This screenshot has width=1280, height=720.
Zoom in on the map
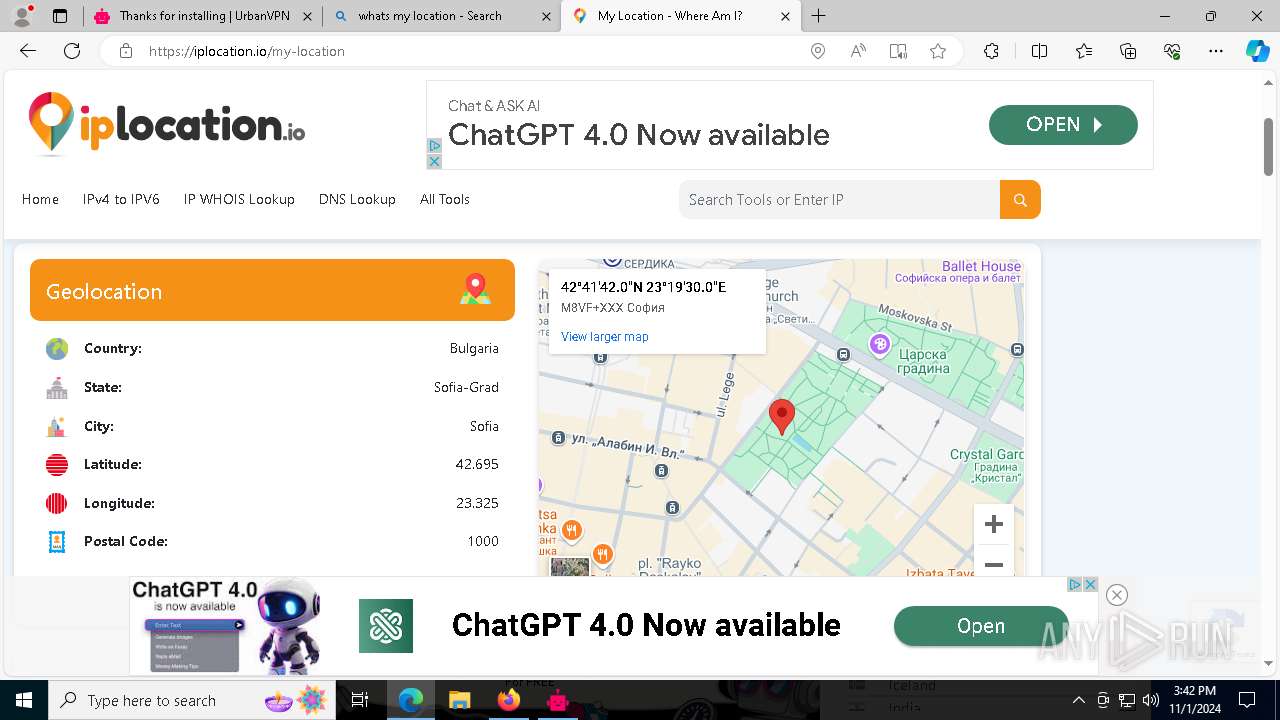point(994,524)
